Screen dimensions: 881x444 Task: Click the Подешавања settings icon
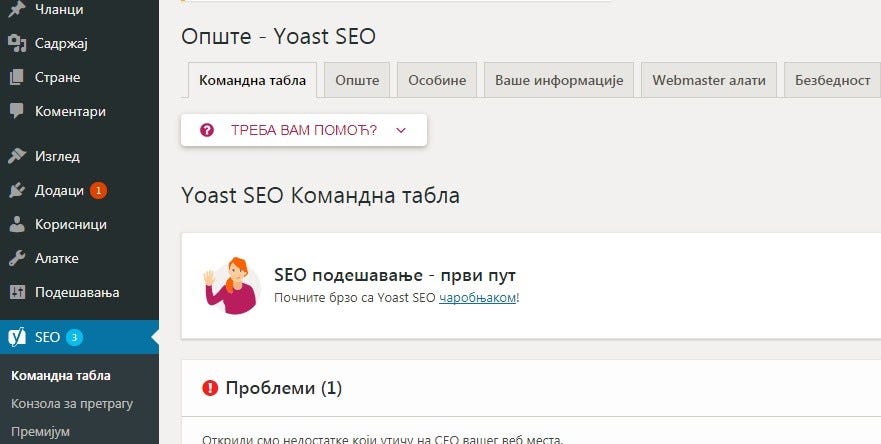17,292
